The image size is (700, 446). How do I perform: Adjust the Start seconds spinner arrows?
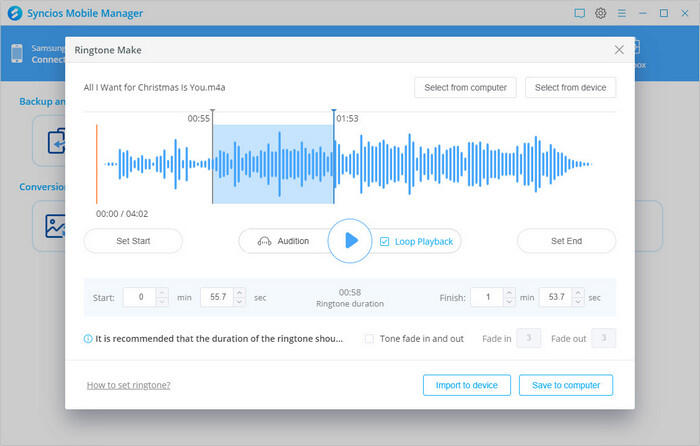pyautogui.click(x=241, y=297)
